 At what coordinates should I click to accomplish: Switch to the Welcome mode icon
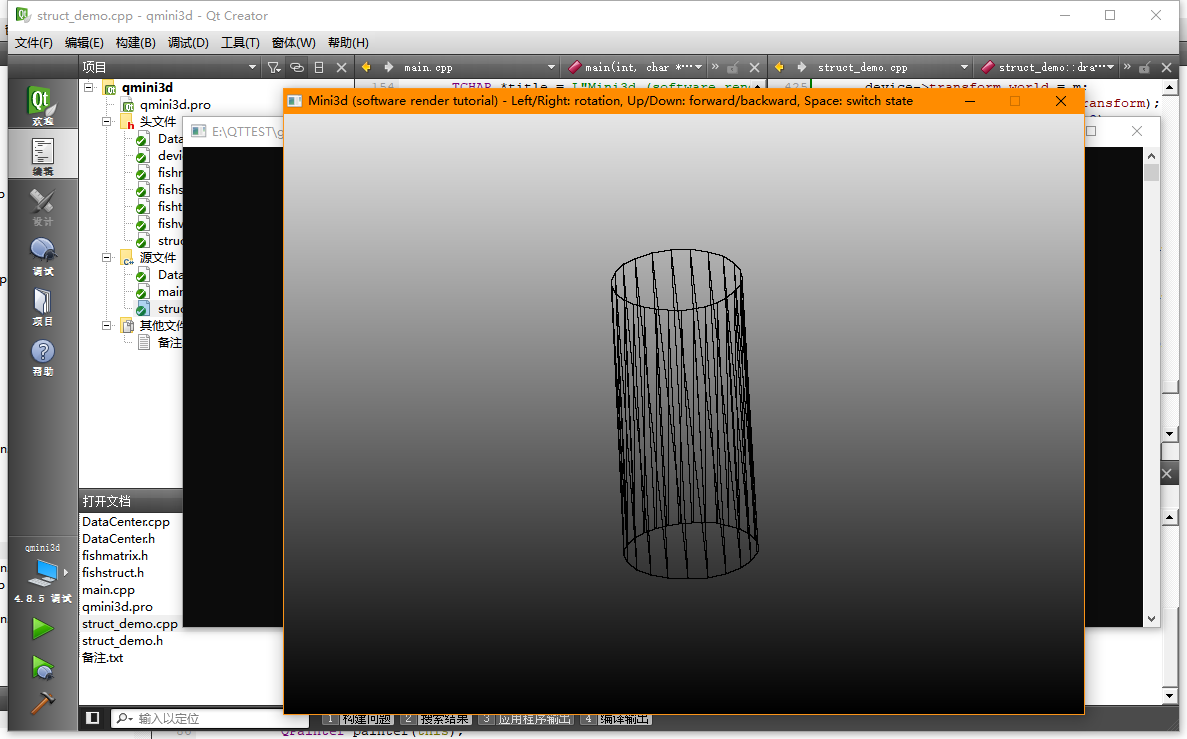[42, 104]
